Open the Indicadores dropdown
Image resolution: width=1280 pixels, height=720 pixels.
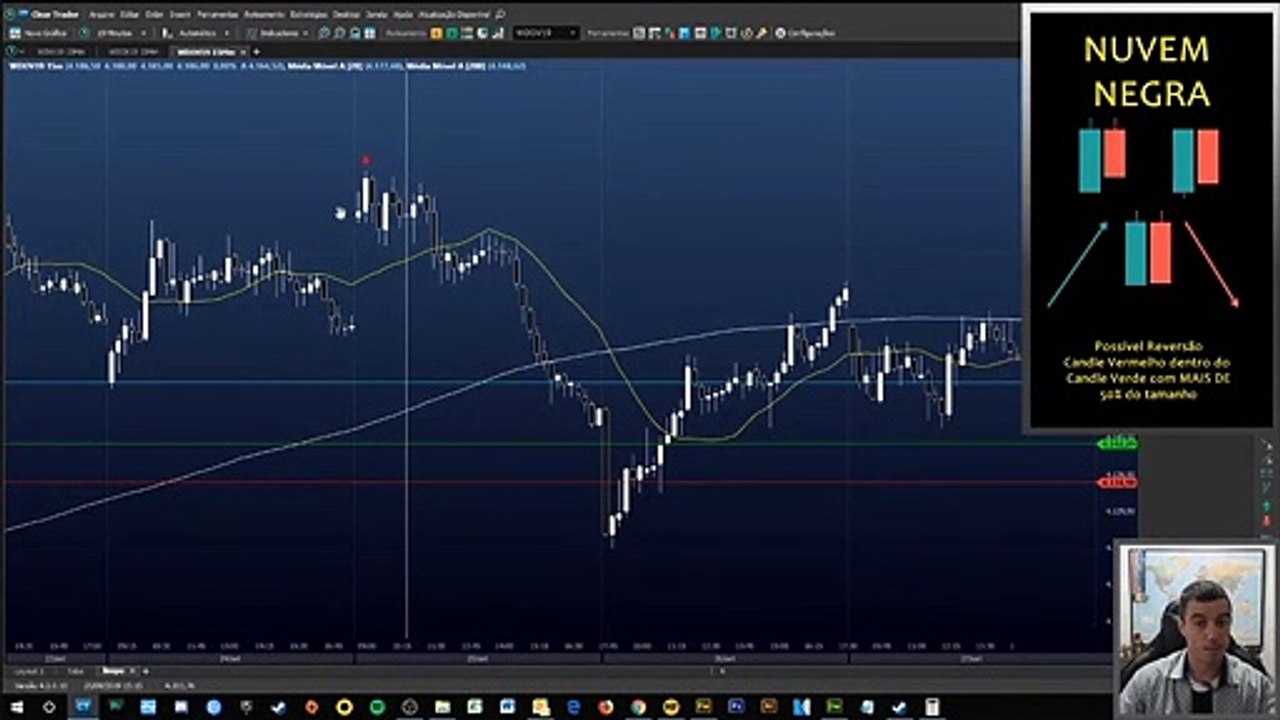click(x=279, y=33)
